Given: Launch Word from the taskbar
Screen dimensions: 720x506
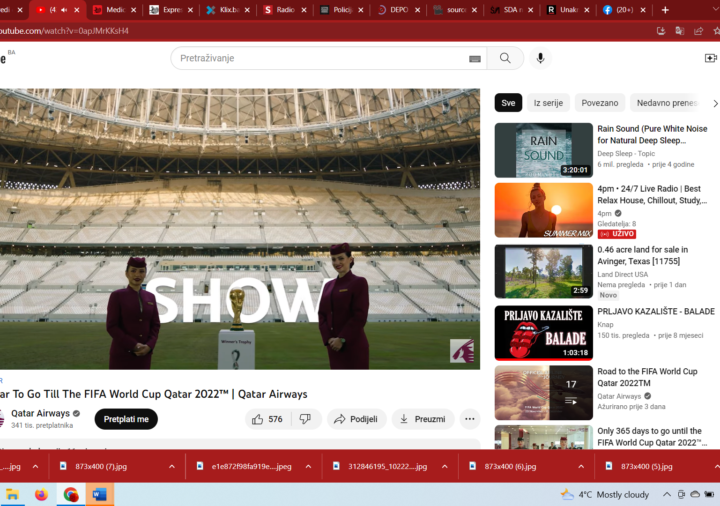Looking at the screenshot, I should tap(99, 494).
